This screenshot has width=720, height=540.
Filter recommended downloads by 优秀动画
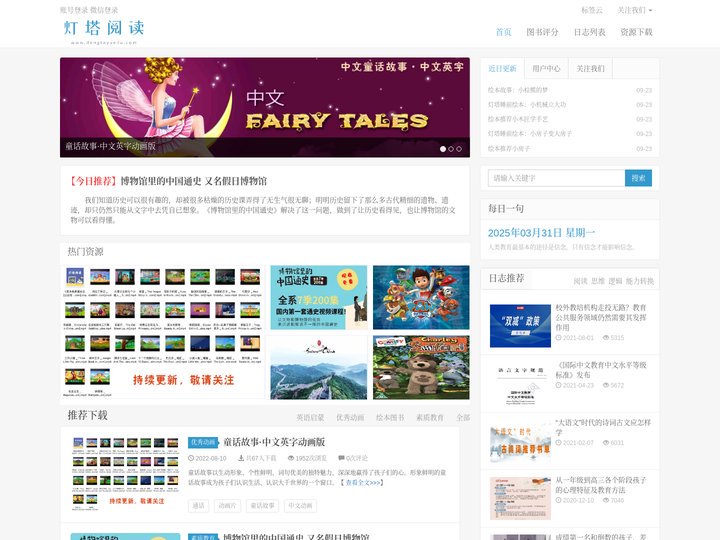coord(350,417)
